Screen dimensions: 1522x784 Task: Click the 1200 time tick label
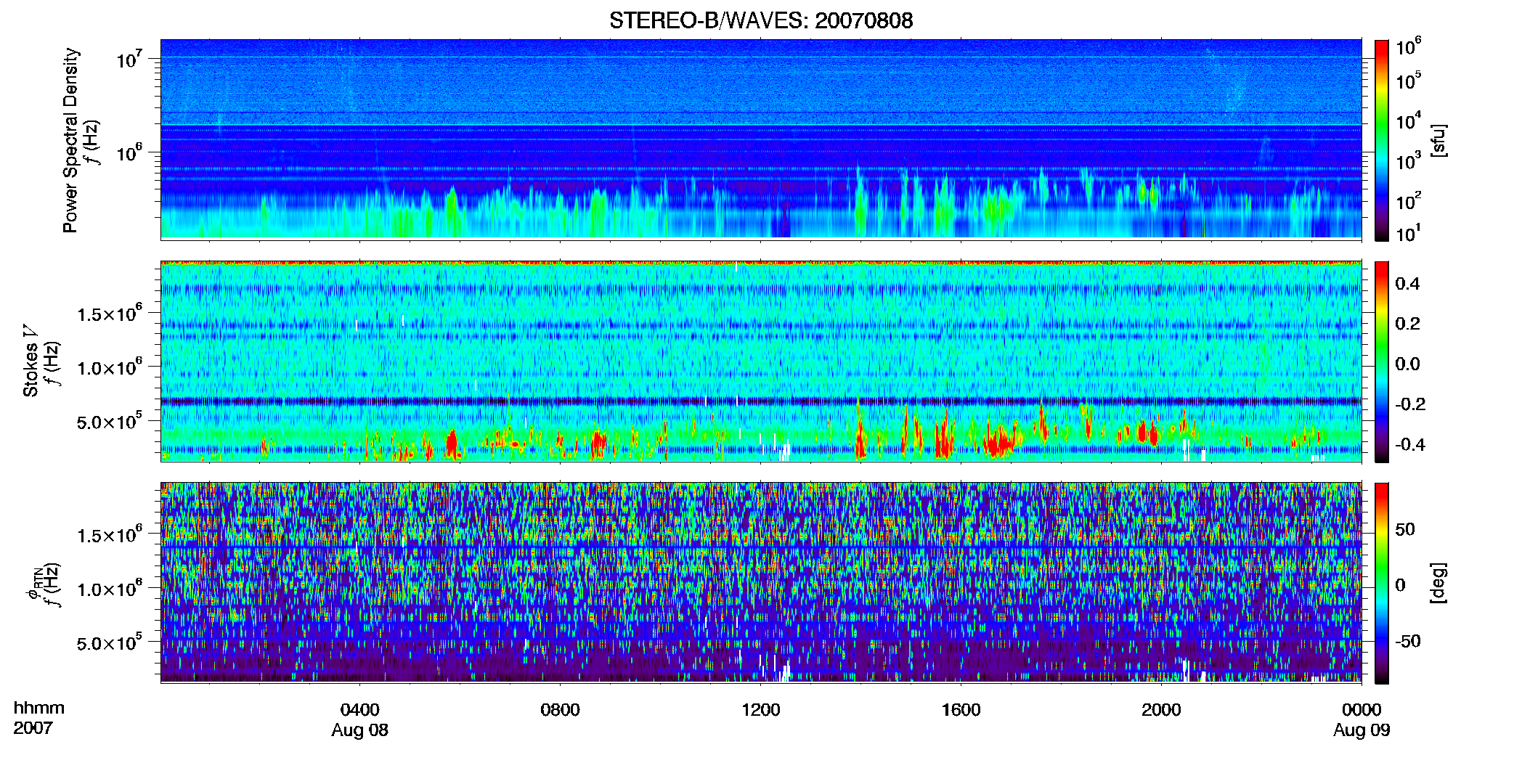pyautogui.click(x=761, y=710)
